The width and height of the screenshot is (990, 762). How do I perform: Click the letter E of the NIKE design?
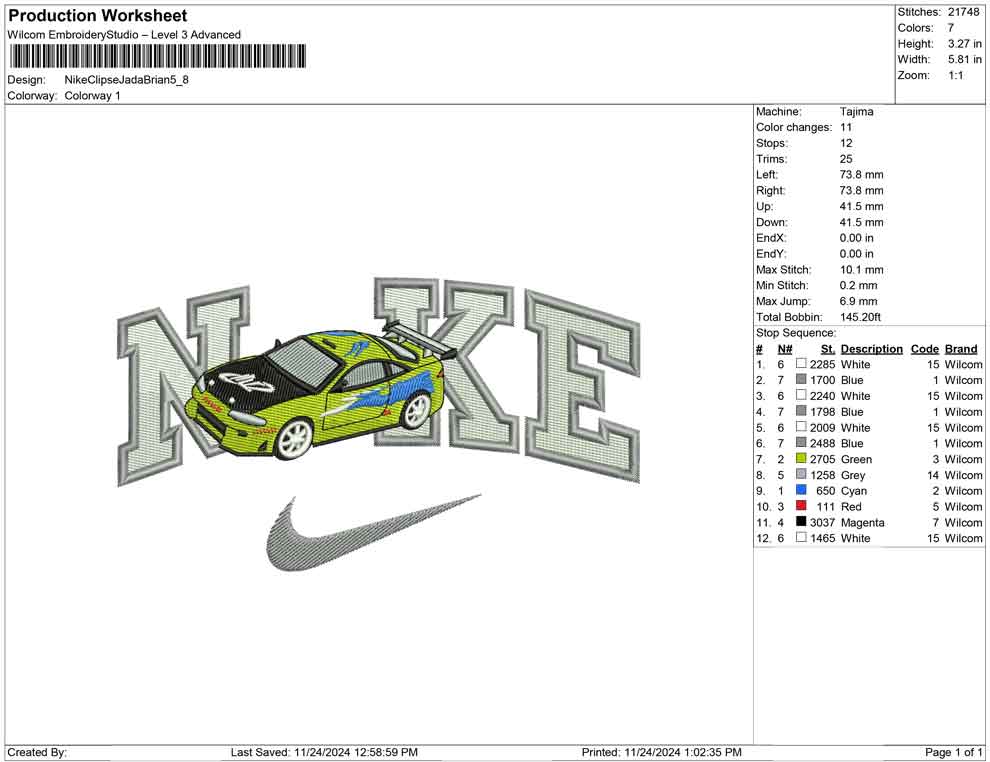[584, 385]
